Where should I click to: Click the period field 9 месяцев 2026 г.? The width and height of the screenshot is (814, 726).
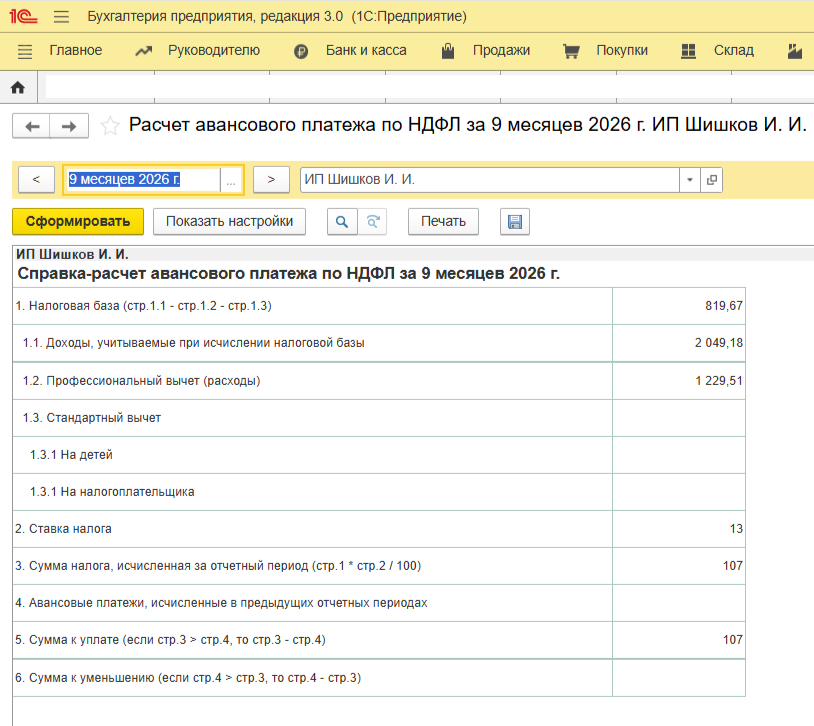[x=142, y=180]
